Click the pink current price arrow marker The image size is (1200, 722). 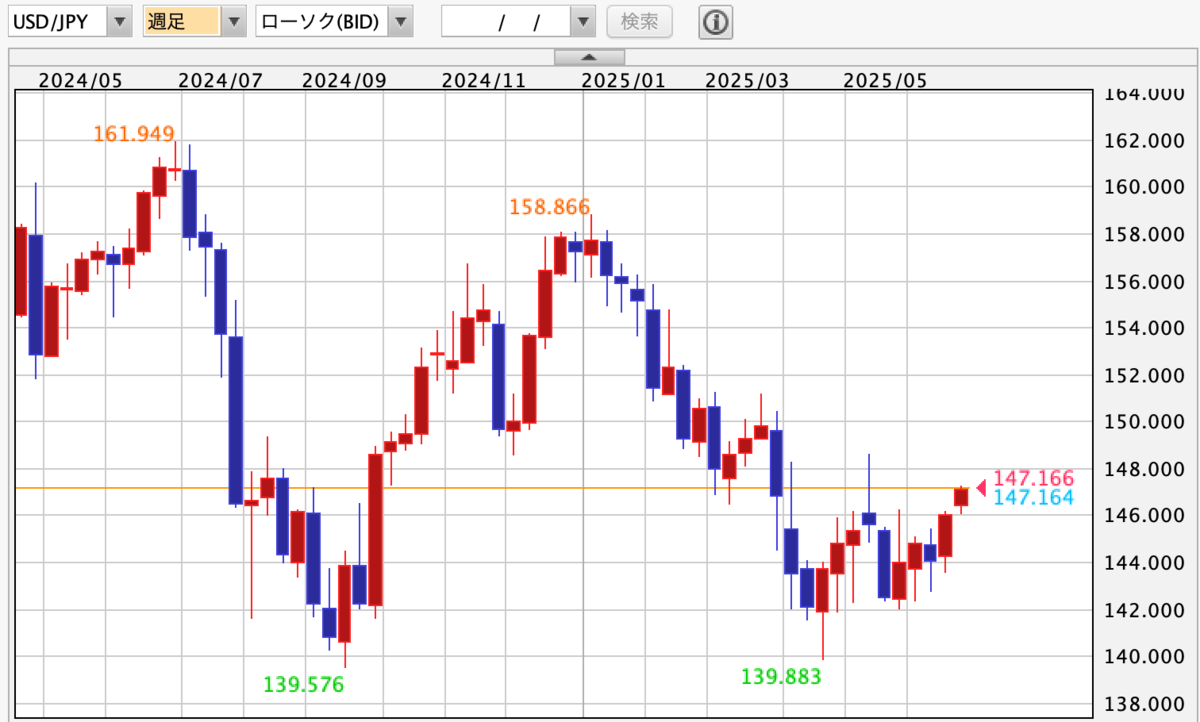tap(981, 488)
